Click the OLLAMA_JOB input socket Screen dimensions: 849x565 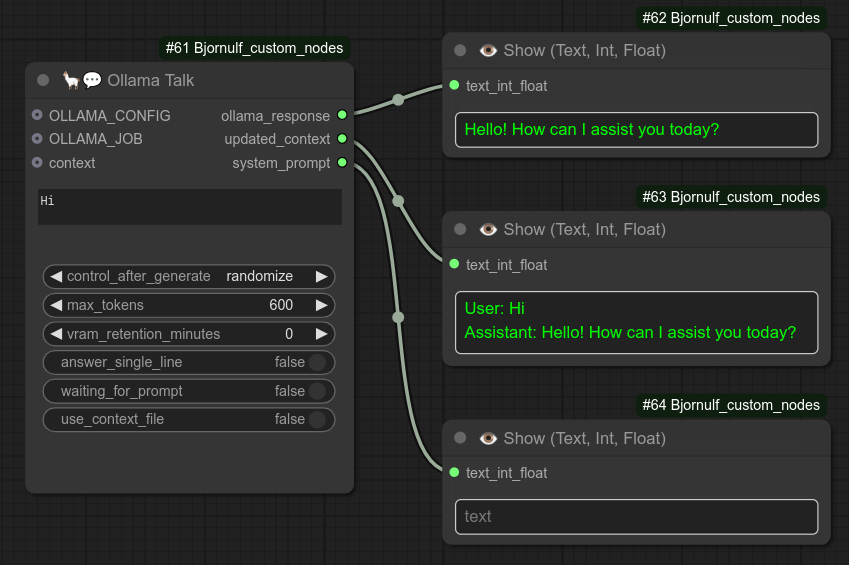(37, 138)
